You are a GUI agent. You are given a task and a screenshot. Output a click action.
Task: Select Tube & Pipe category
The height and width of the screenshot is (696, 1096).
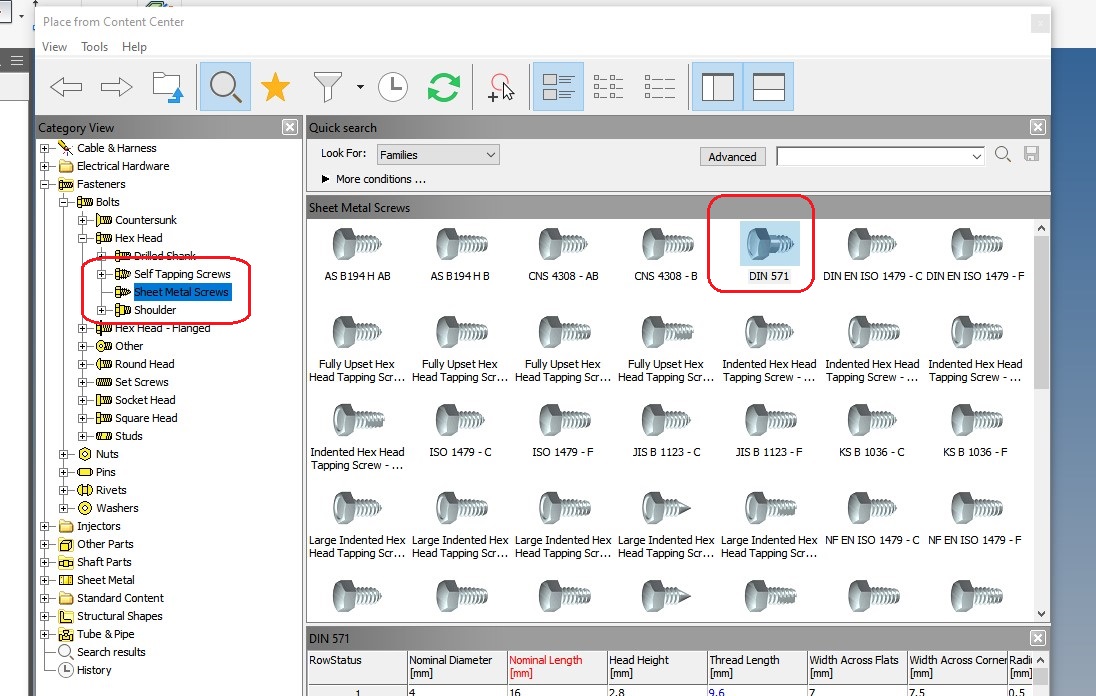point(105,634)
